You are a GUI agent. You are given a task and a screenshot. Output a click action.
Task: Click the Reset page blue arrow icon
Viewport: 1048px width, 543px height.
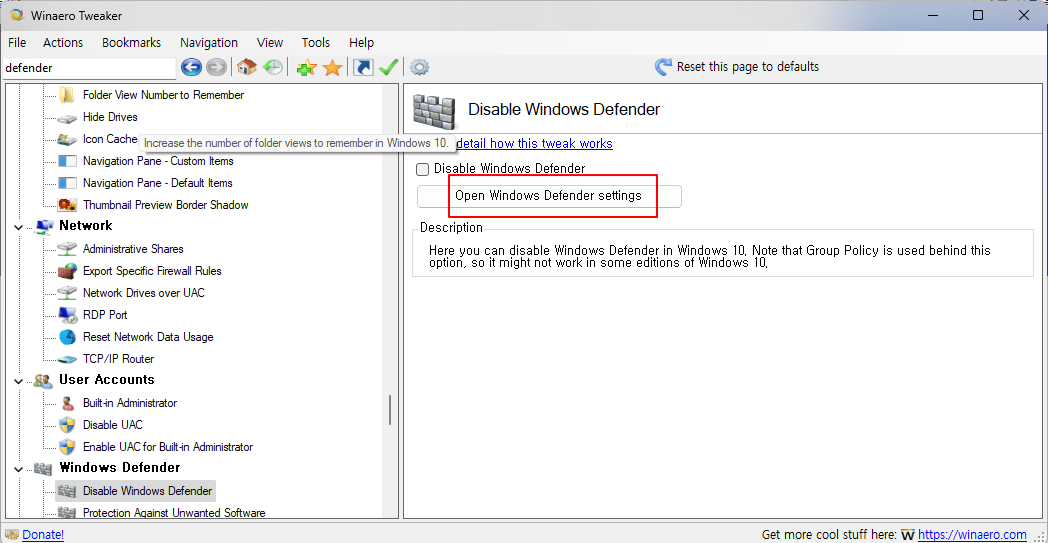coord(663,67)
